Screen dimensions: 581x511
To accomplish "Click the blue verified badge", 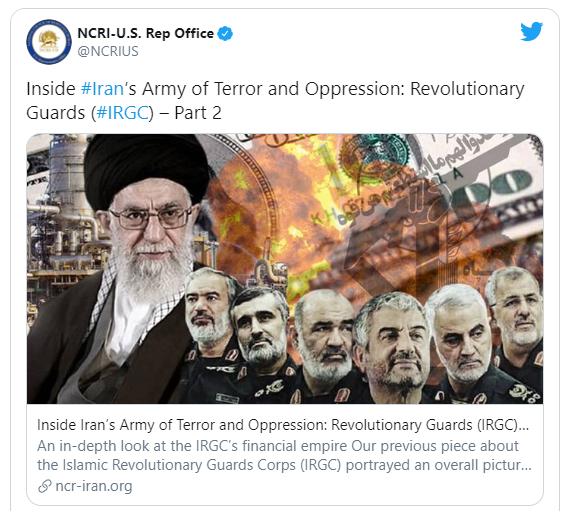I will tap(225, 33).
